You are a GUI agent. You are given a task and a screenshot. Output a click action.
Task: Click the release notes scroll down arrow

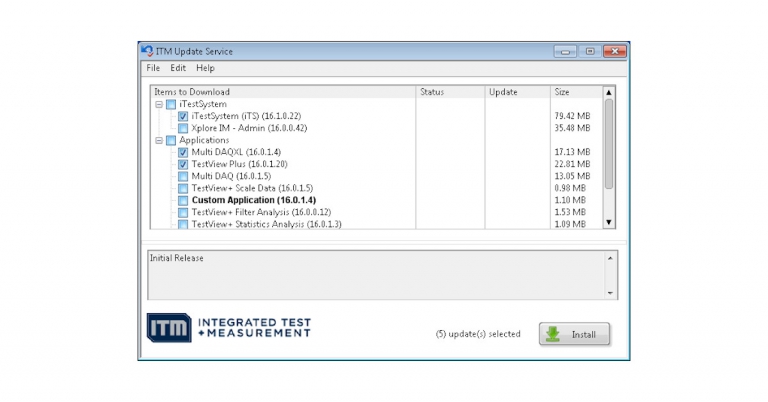pos(610,293)
